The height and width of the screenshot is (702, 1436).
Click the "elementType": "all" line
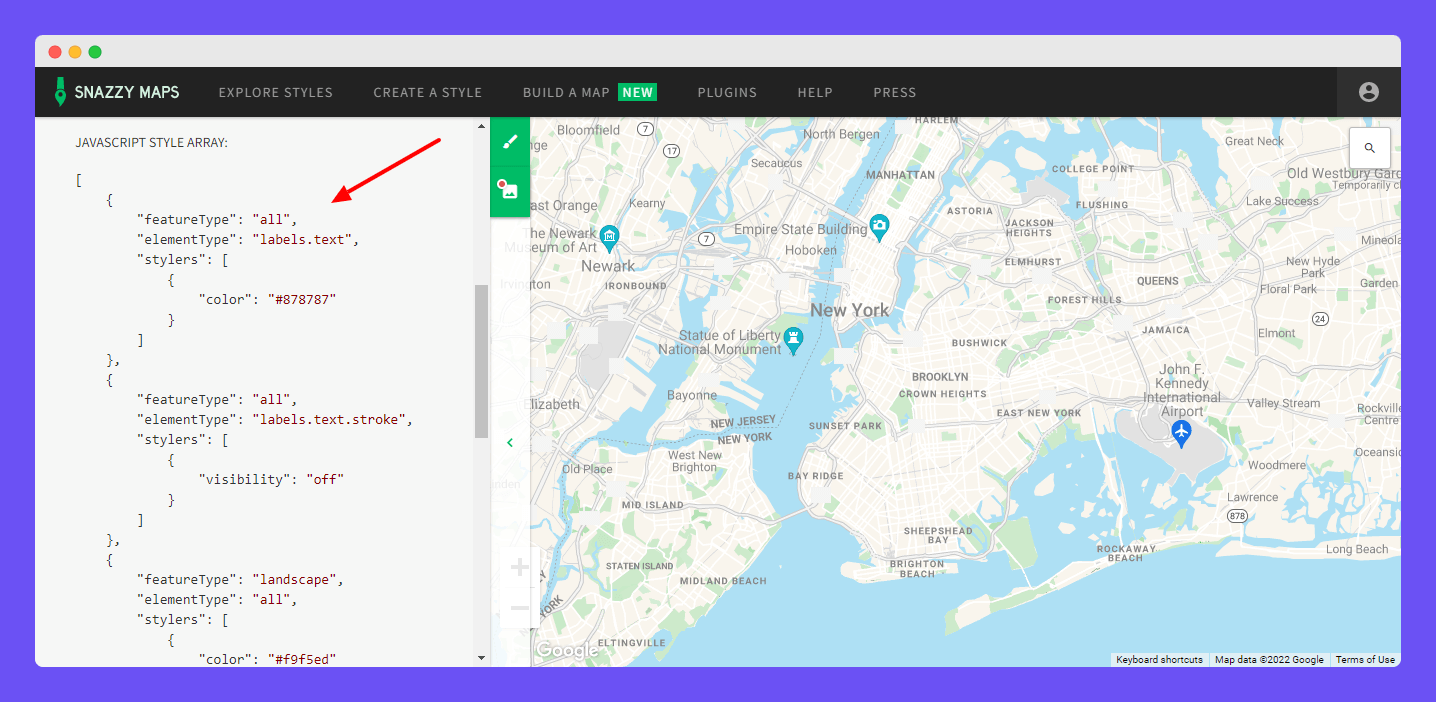[217, 600]
